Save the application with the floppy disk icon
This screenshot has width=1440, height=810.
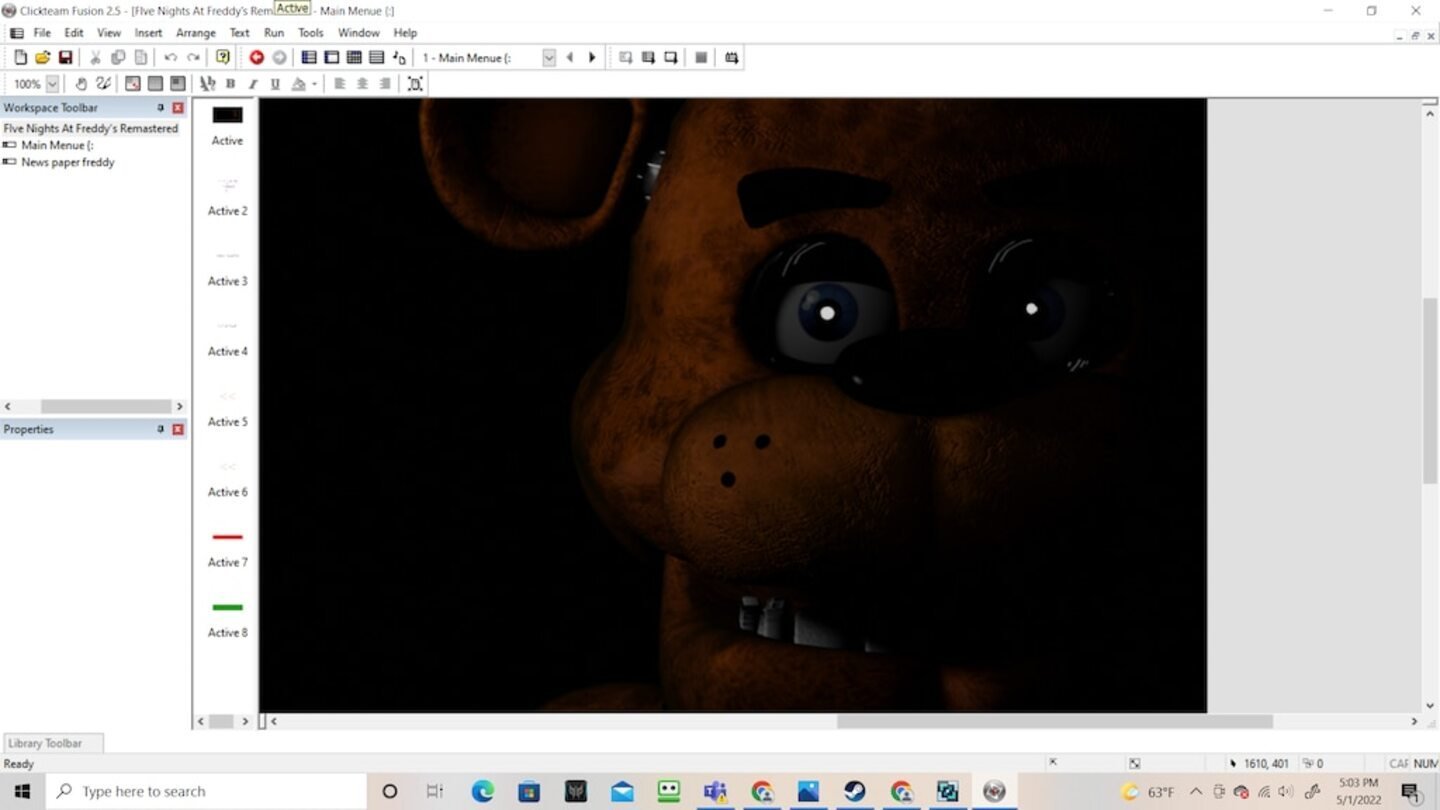pyautogui.click(x=65, y=58)
